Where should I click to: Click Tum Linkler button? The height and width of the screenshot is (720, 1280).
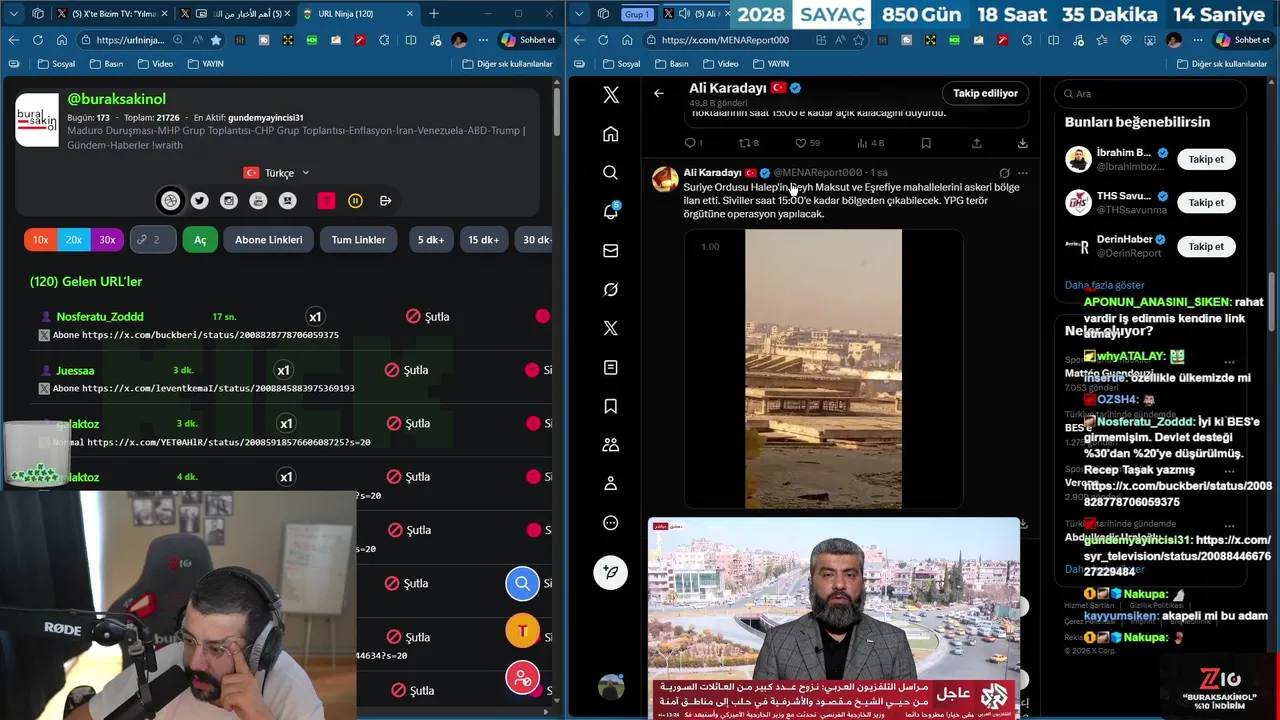358,240
